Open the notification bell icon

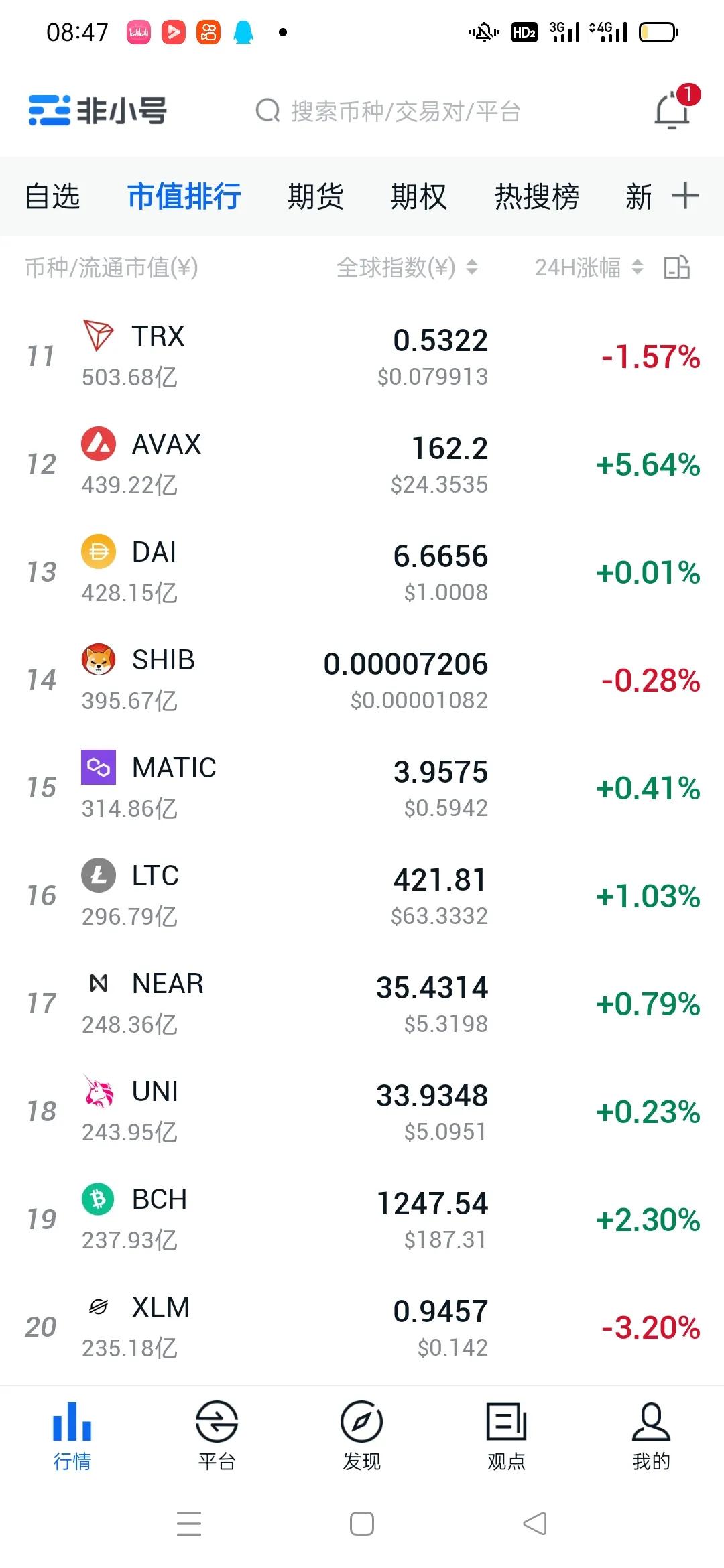tap(672, 111)
